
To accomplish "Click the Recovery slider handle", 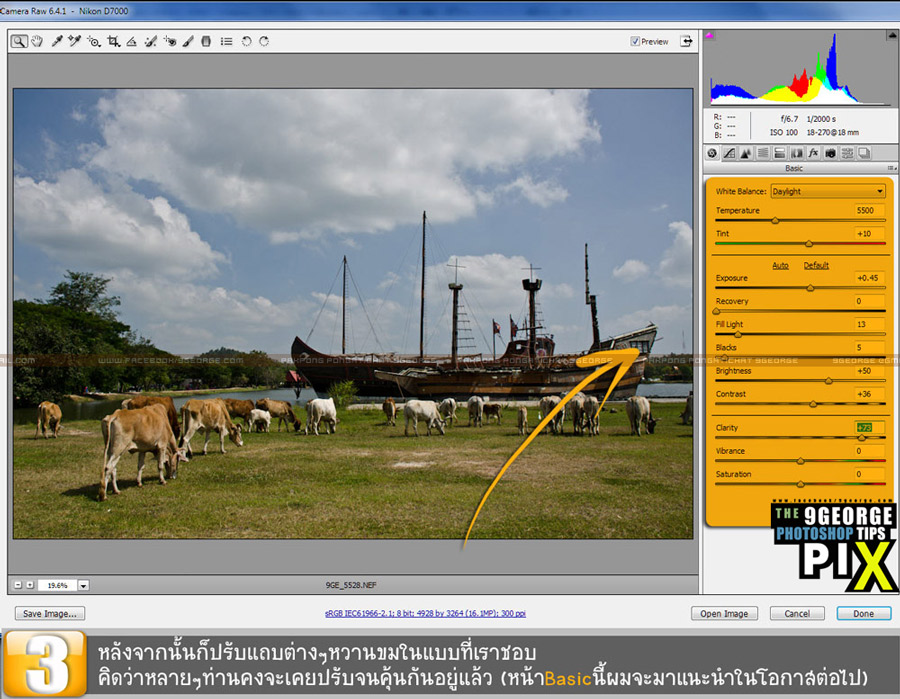I will (716, 311).
